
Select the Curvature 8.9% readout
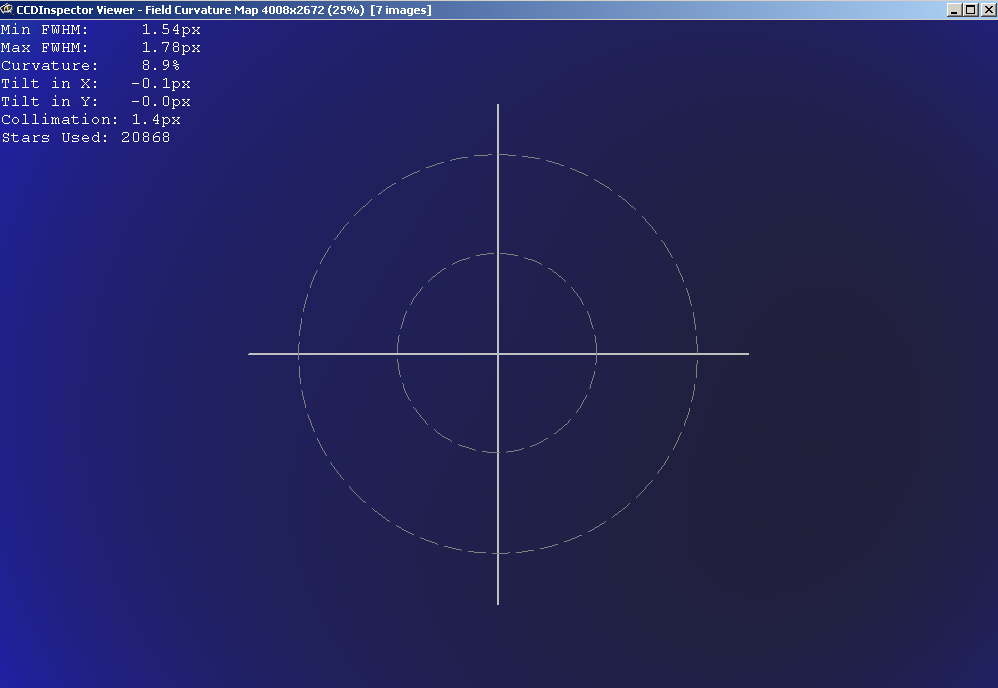(160, 66)
